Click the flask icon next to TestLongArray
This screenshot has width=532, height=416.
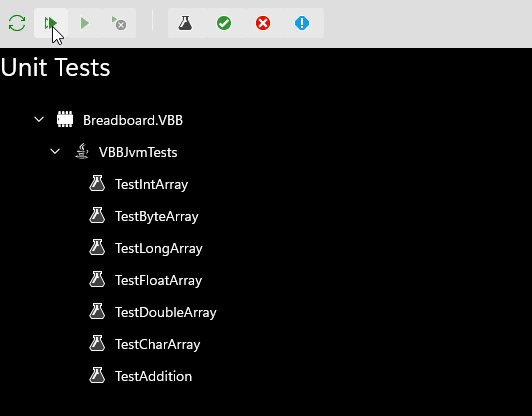[97, 247]
